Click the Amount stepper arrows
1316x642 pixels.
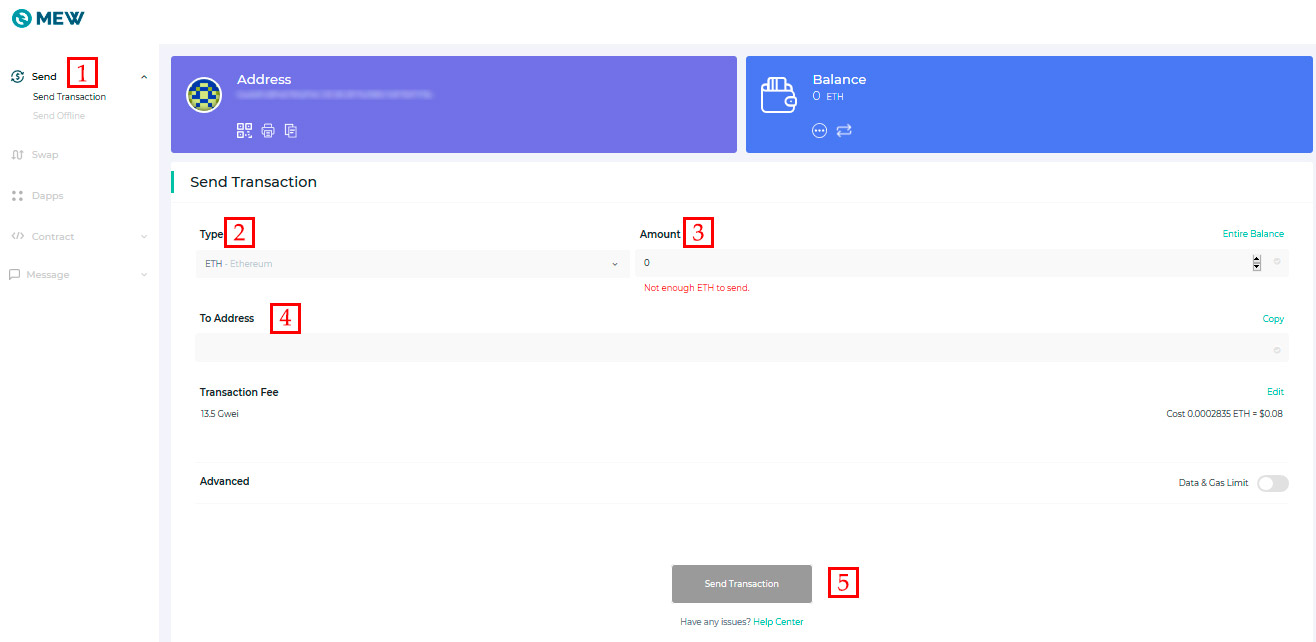(x=1256, y=263)
